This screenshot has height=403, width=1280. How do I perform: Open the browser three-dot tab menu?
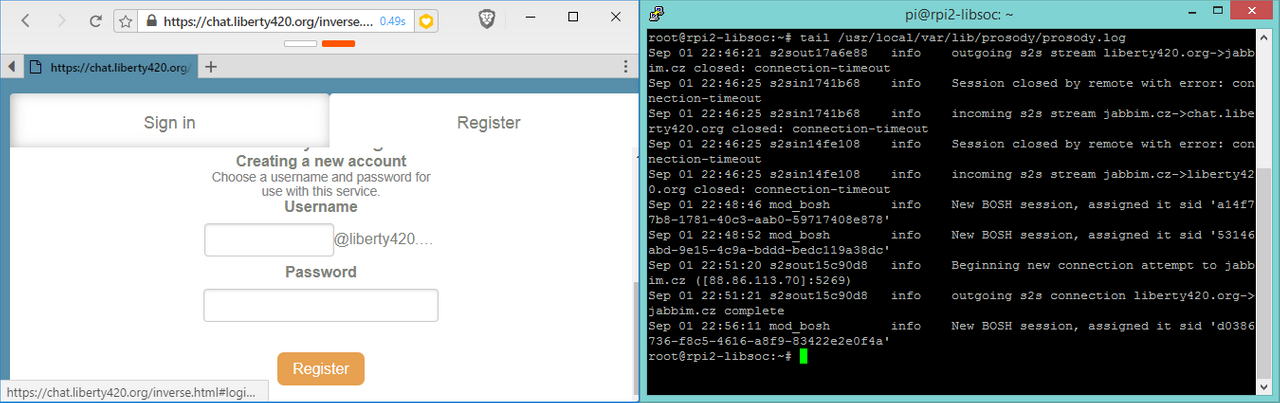click(625, 66)
